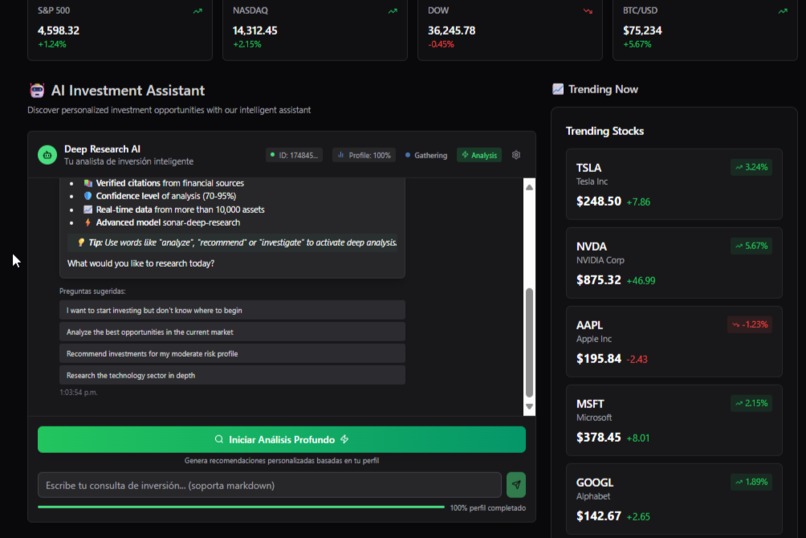
Task: Click the Confidence level shield icon
Action: click(x=88, y=196)
